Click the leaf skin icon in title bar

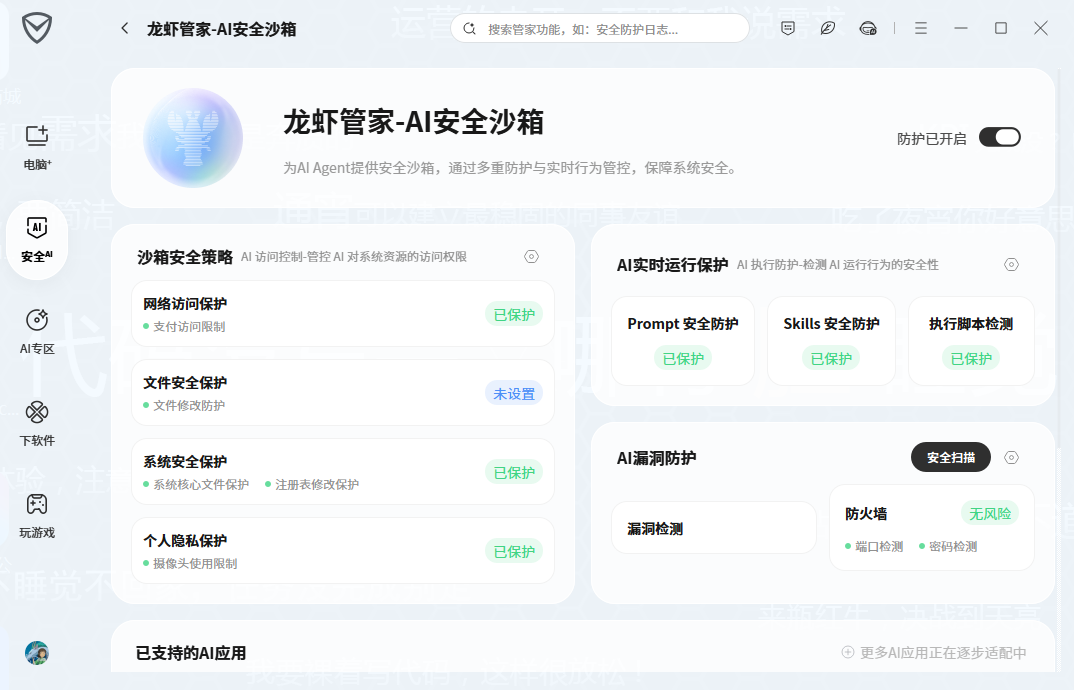pyautogui.click(x=827, y=28)
